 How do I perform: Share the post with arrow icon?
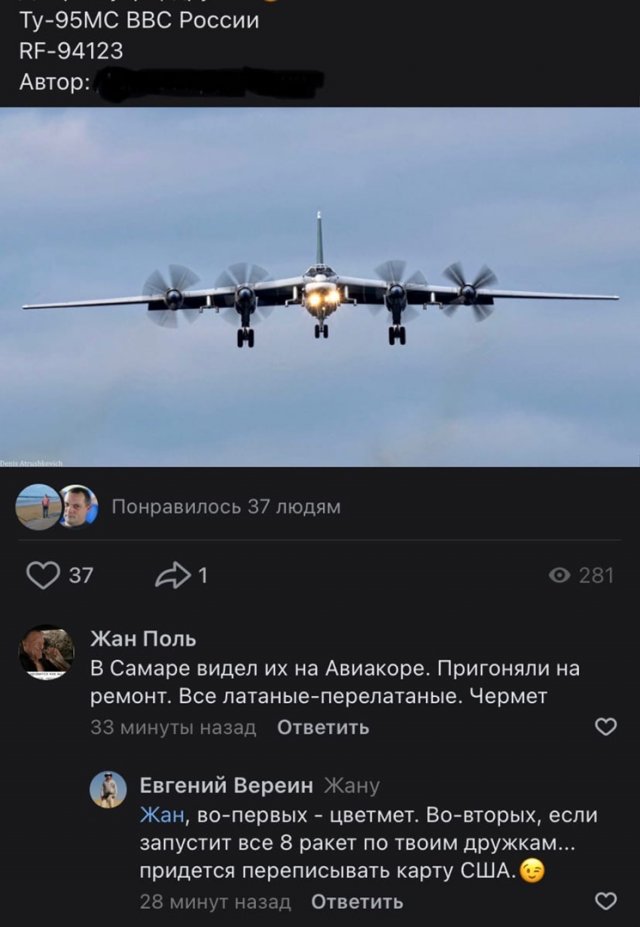tap(173, 575)
